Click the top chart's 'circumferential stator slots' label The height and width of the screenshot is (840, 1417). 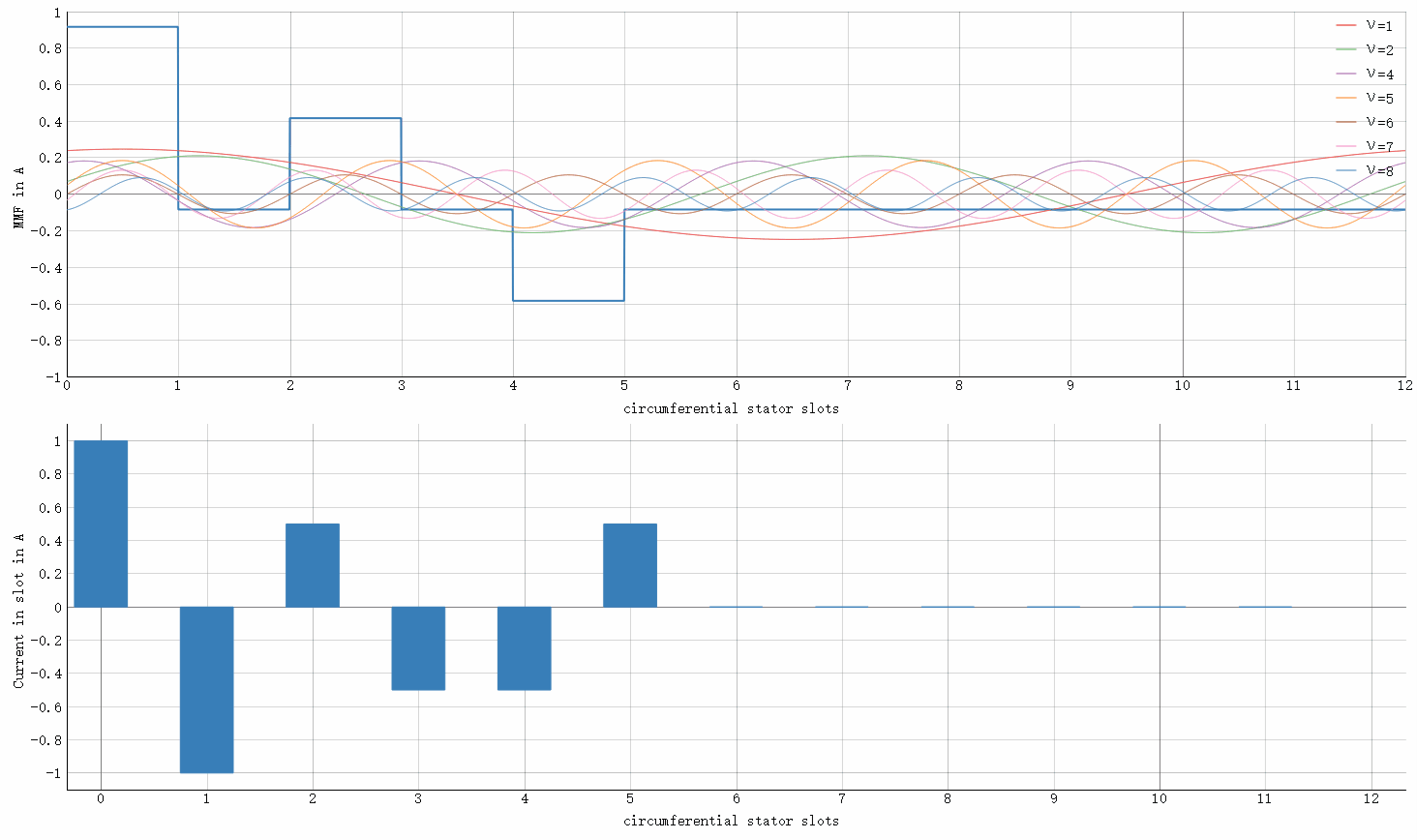731,408
